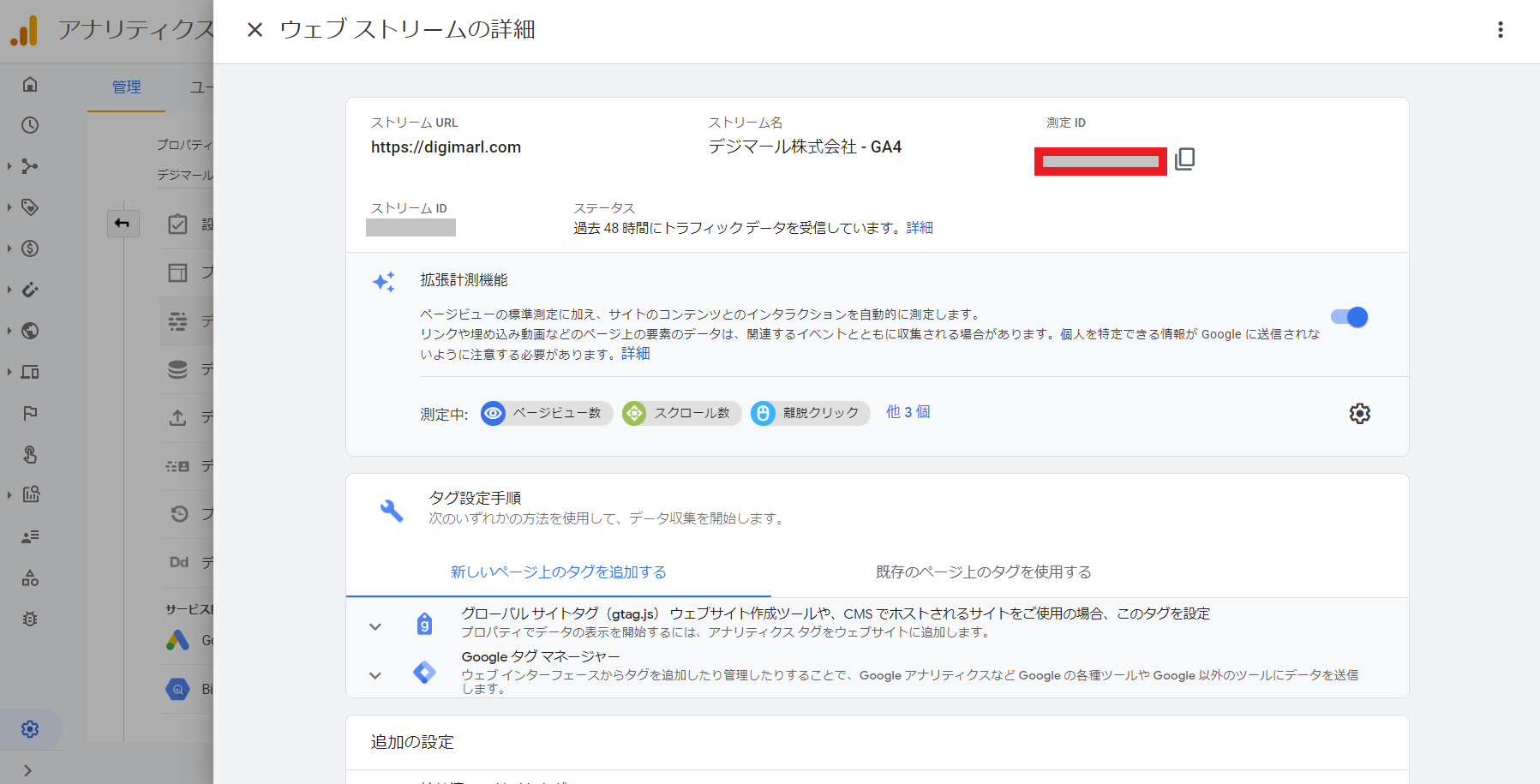Open the tag icon in sidebar
This screenshot has width=1540, height=784.
(x=30, y=207)
